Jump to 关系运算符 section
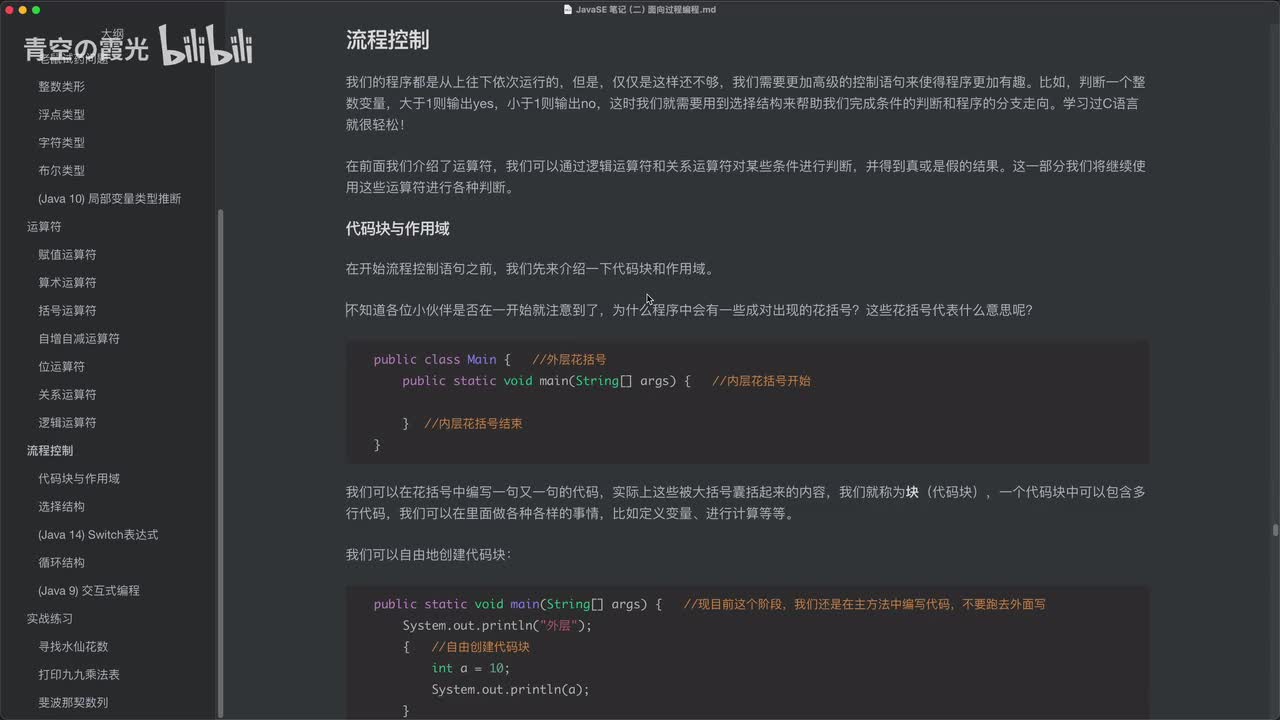 coord(67,395)
